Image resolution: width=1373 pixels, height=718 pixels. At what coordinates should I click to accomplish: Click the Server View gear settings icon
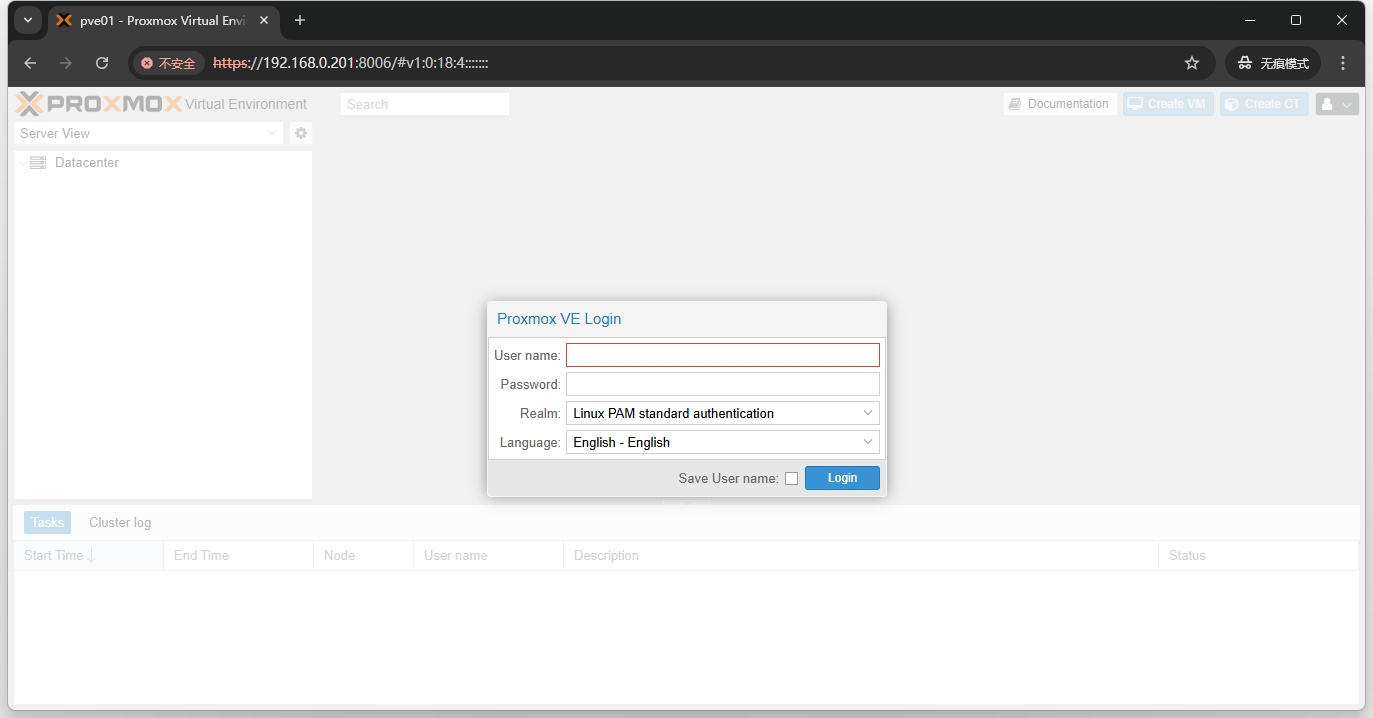tap(301, 133)
